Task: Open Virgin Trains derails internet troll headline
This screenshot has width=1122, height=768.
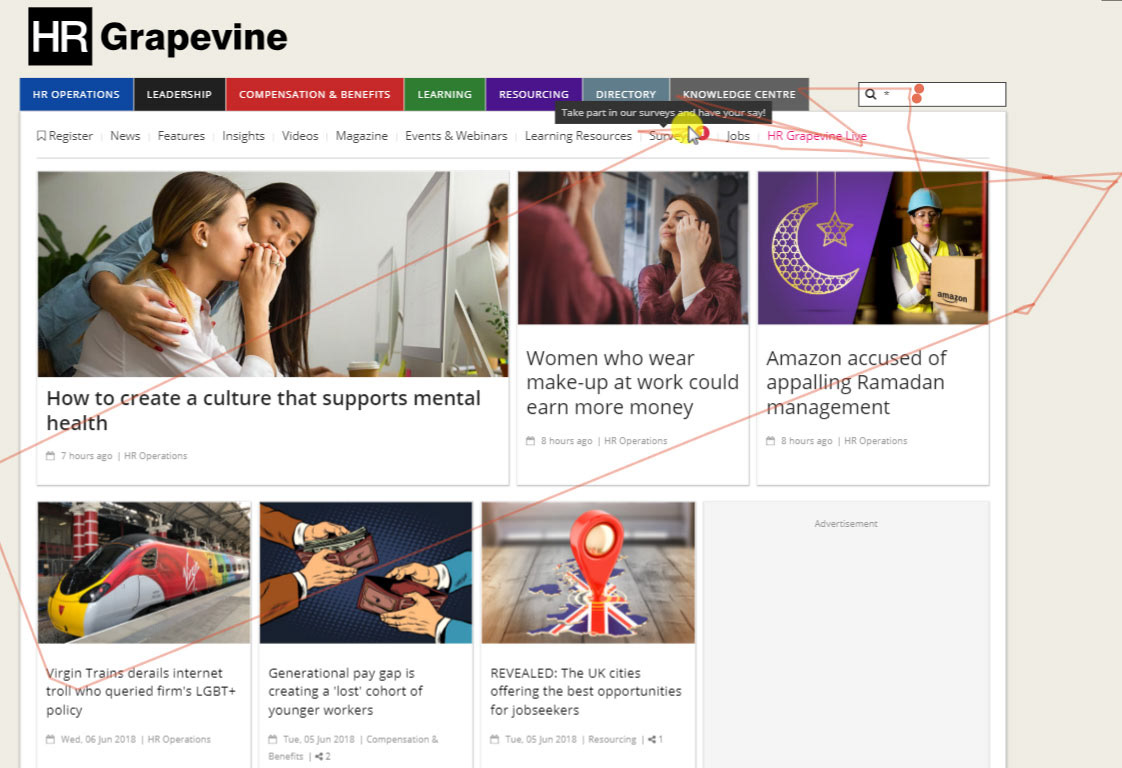Action: tap(140, 691)
